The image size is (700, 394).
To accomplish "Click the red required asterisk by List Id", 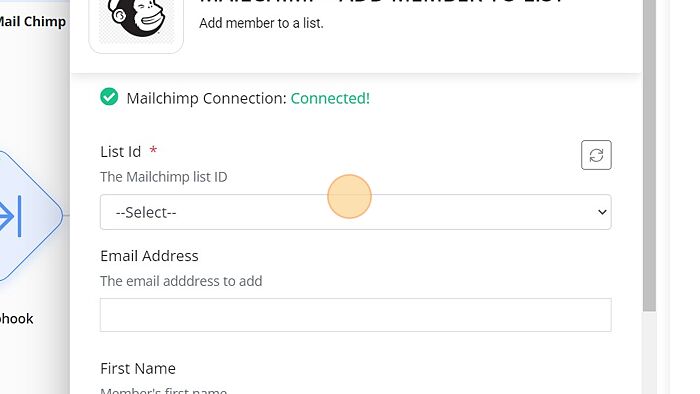I will tap(153, 150).
